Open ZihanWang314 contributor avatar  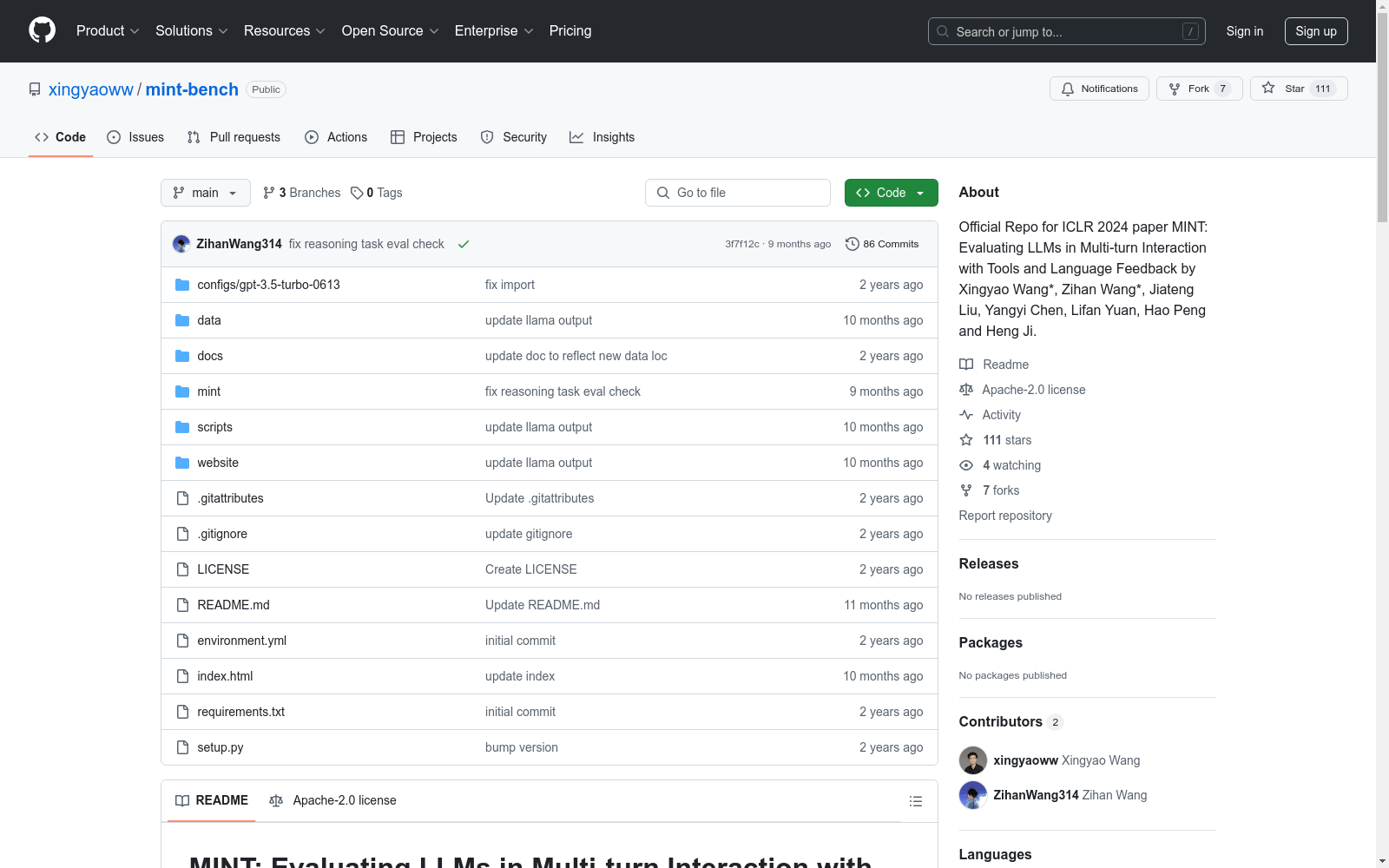coord(973,795)
